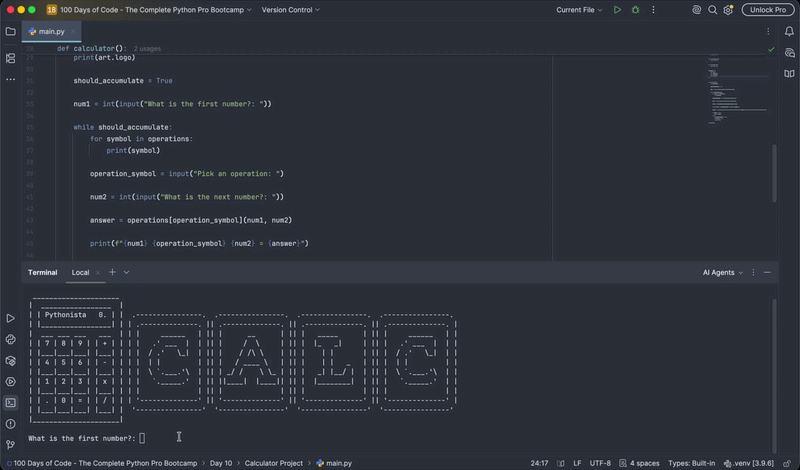Screen dimensions: 800x470
Task: Open the Current File run configuration dropdown
Action: 579,10
